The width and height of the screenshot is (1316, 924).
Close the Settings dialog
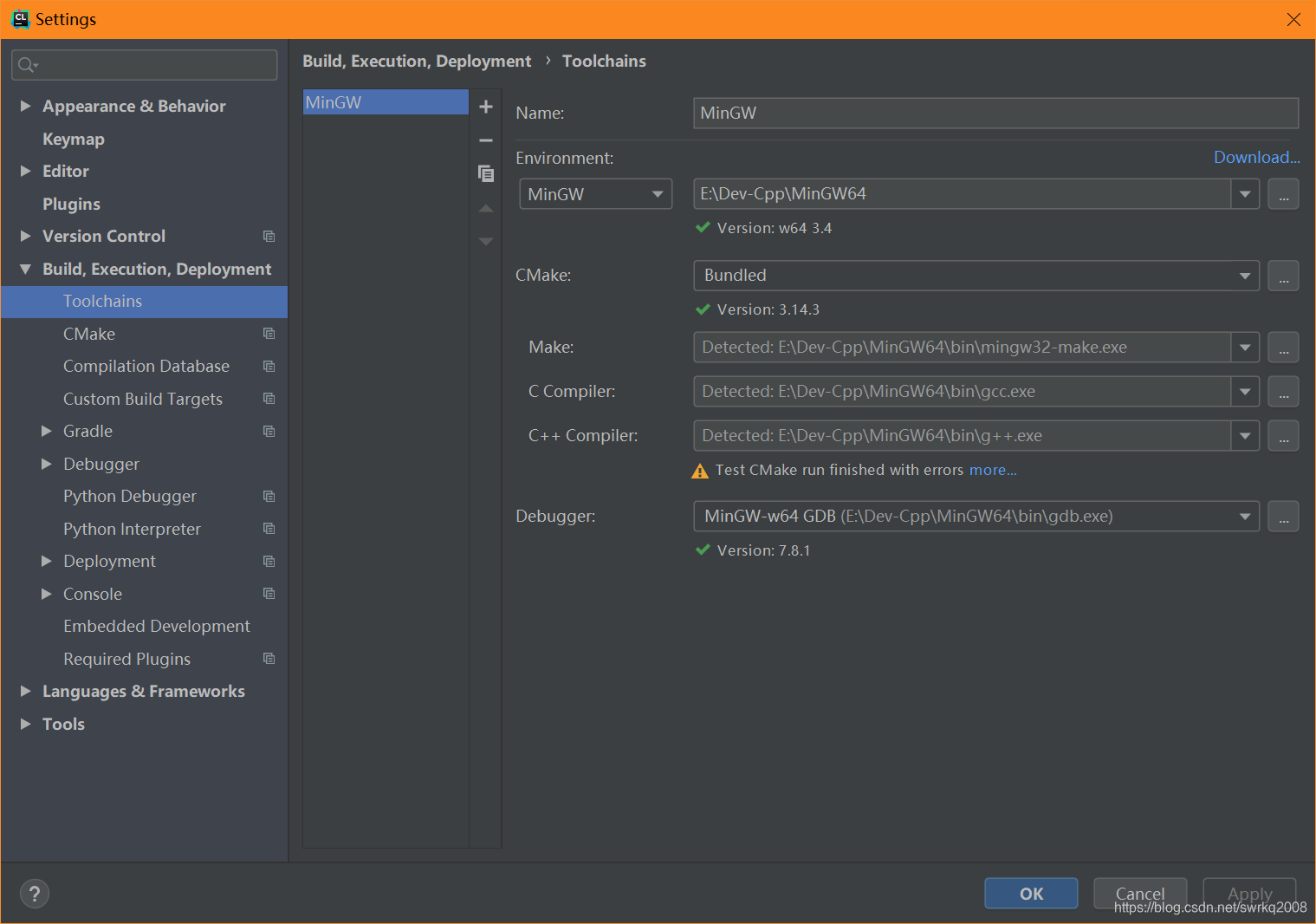[x=1293, y=19]
